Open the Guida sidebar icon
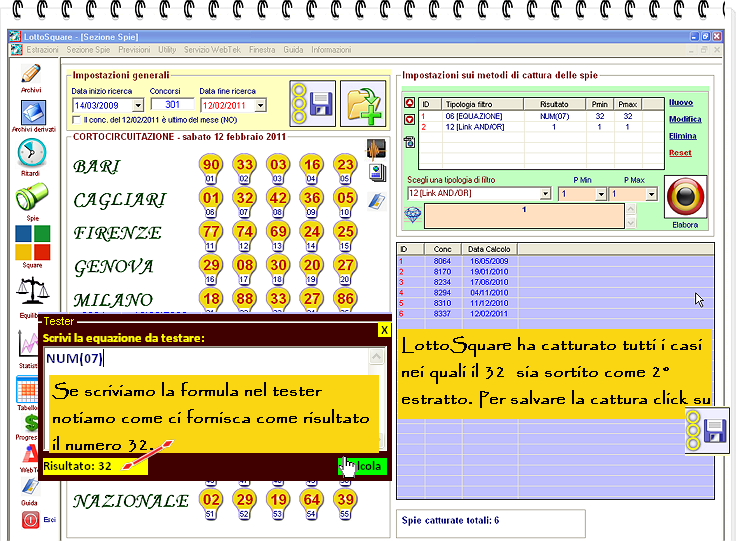736x541 pixels. [x=30, y=487]
